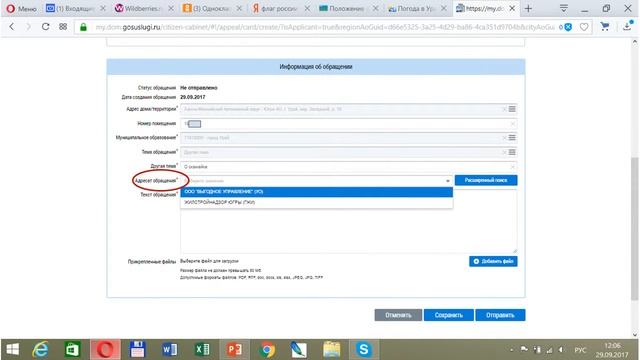Click the Отправить button
Image resolution: width=640 pixels, height=360 pixels.
tap(500, 315)
